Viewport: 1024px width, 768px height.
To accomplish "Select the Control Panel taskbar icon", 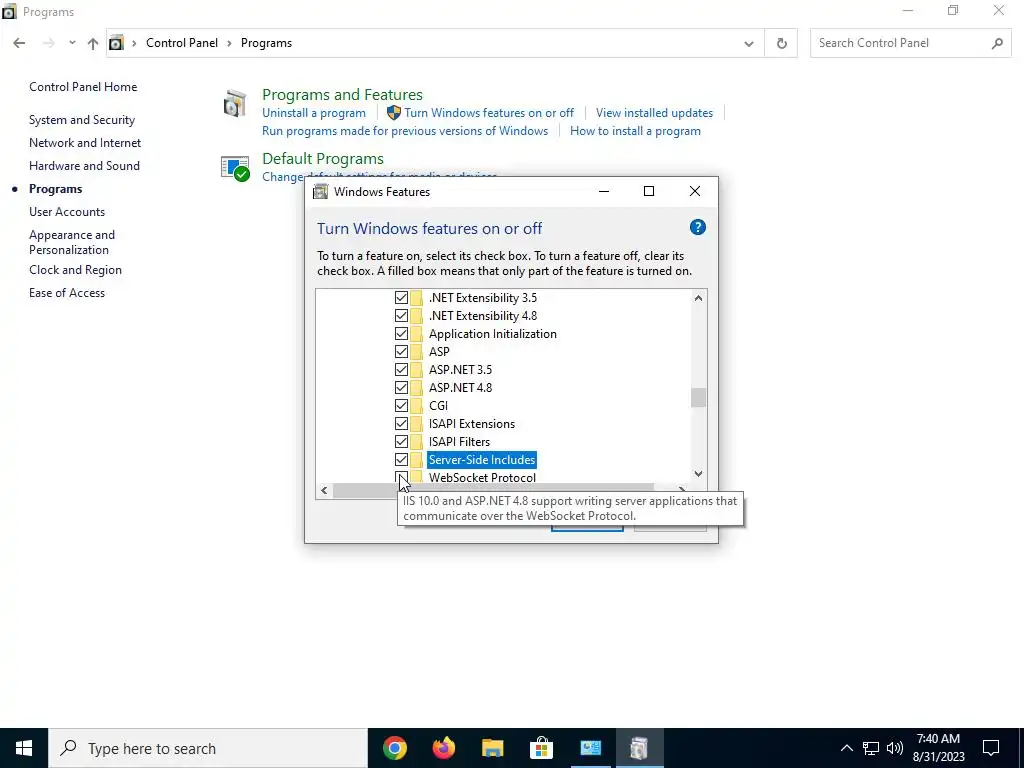I will [x=590, y=748].
